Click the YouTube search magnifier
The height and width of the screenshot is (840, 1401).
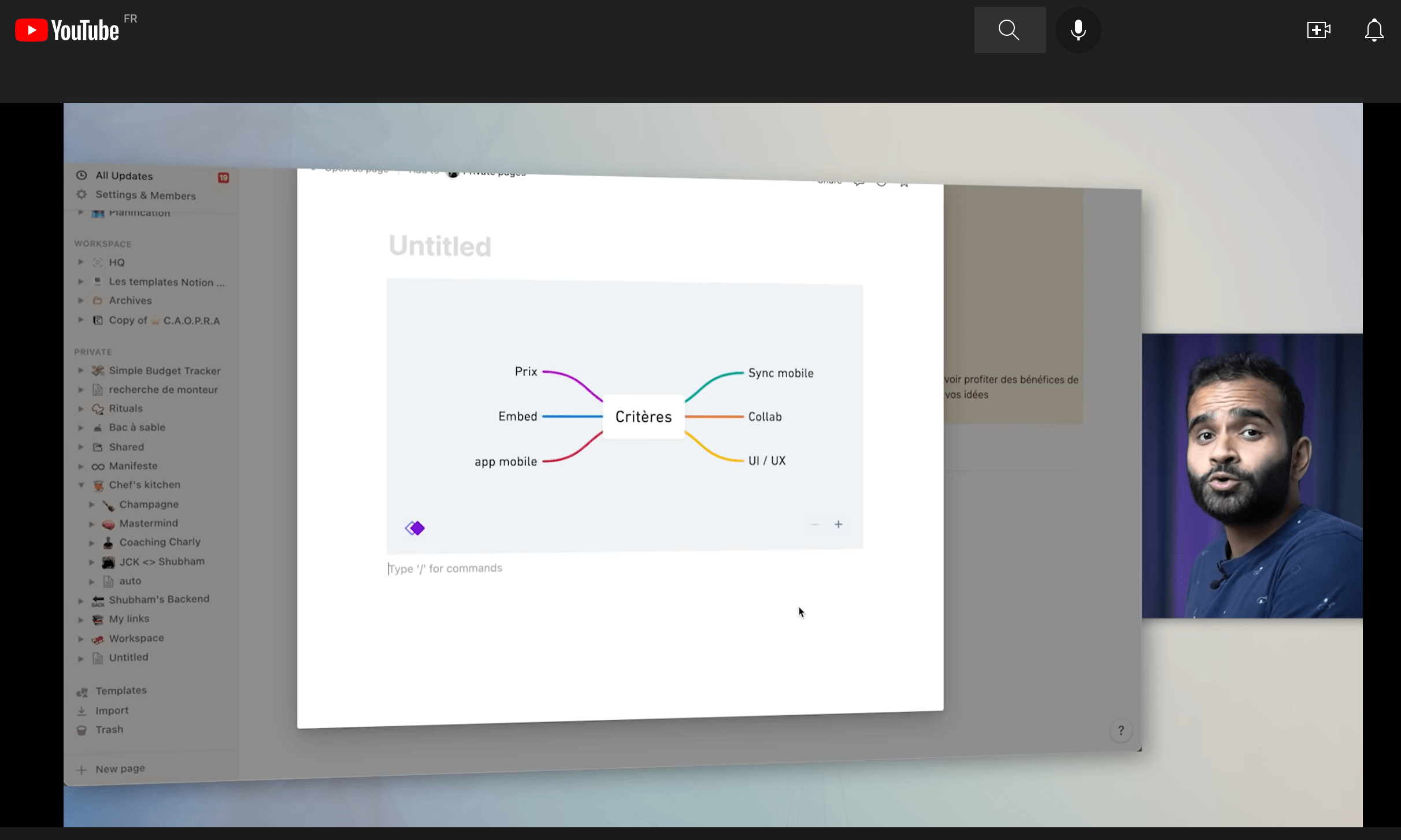pyautogui.click(x=1009, y=29)
